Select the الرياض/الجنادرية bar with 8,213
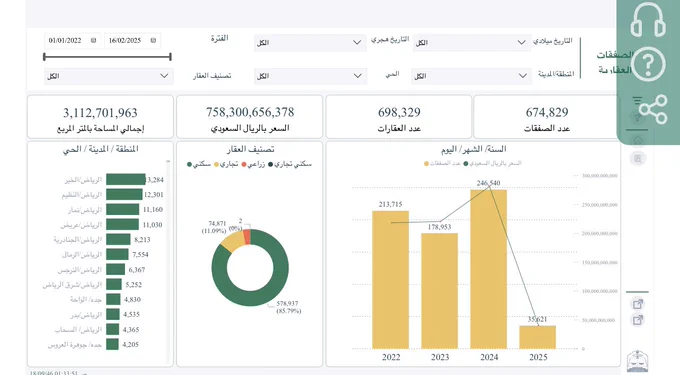The height and width of the screenshot is (375, 680). (x=118, y=239)
